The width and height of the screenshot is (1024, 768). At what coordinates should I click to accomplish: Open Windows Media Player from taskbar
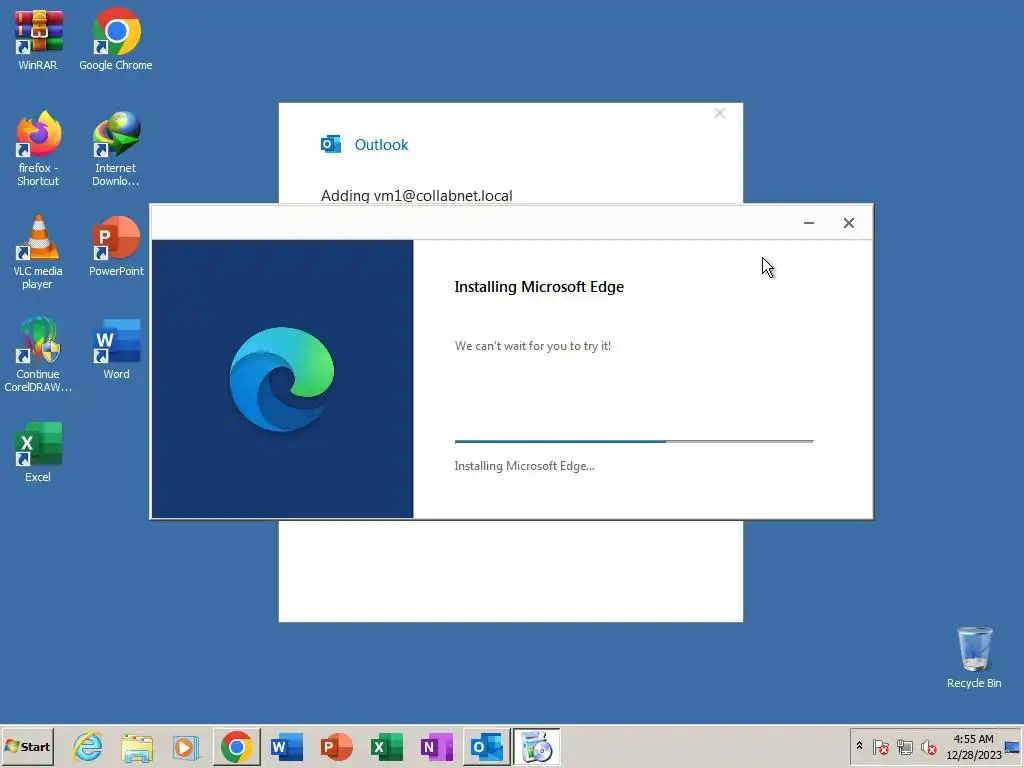pos(186,746)
